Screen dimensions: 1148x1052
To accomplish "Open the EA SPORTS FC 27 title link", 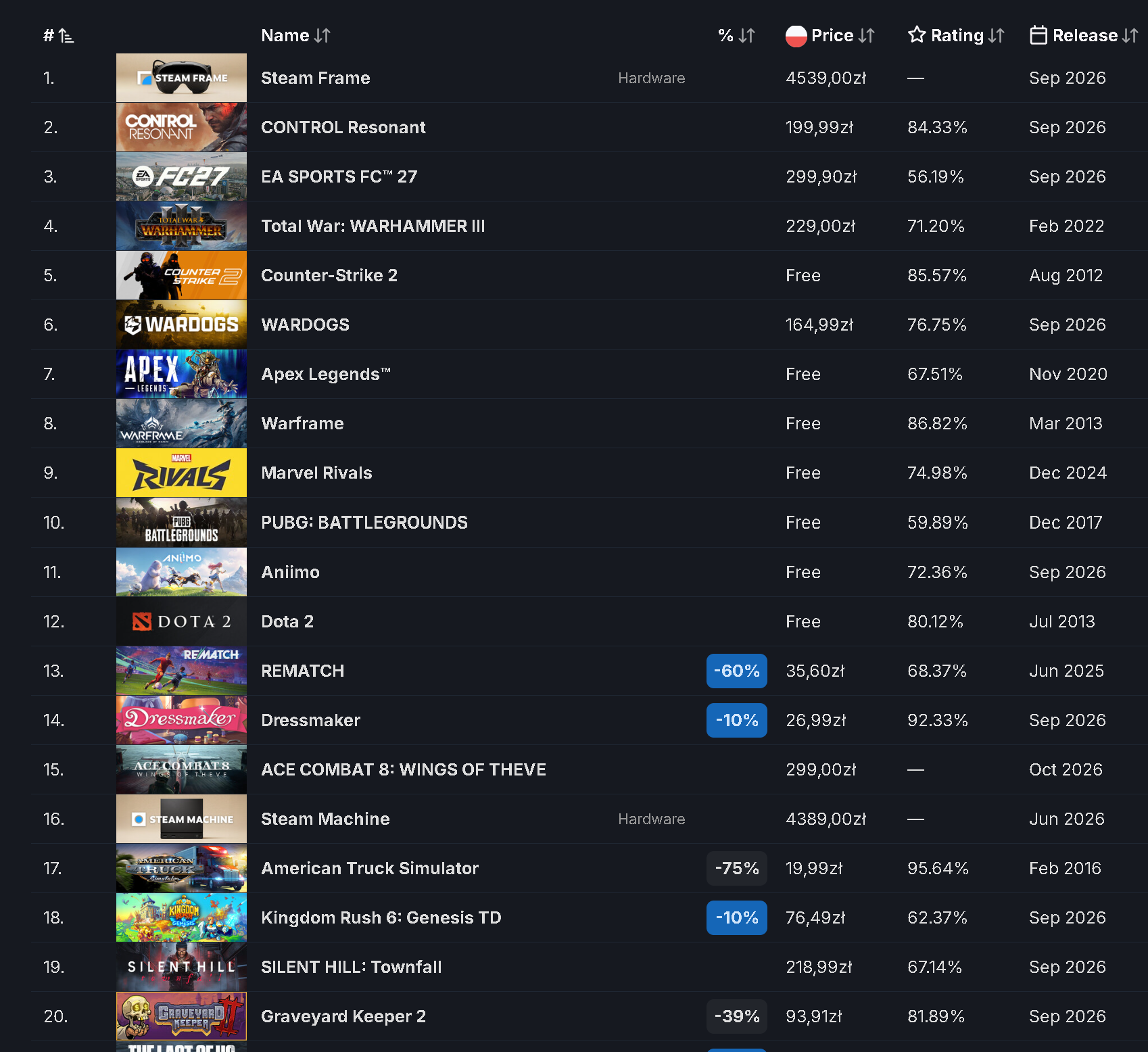I will point(339,176).
